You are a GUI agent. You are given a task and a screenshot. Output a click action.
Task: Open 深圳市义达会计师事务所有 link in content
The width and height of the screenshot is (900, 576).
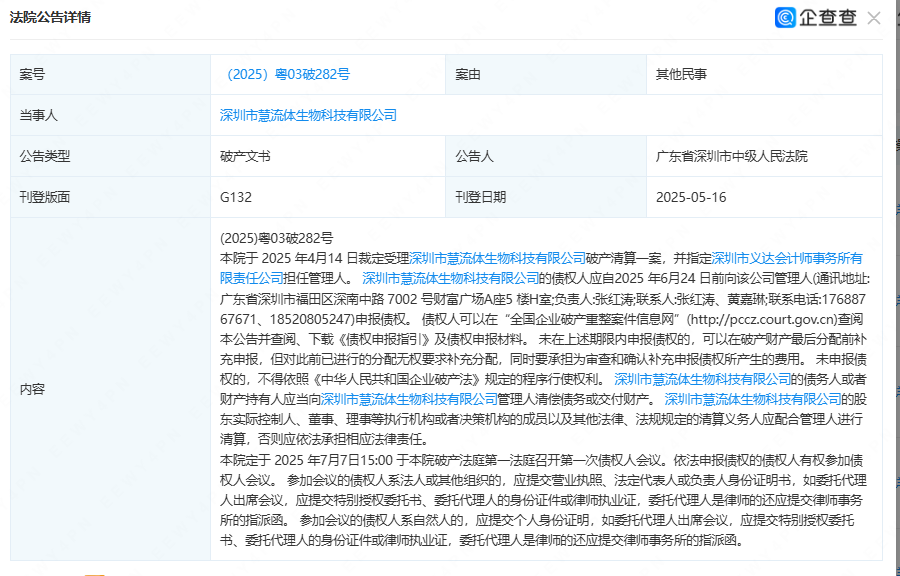pyautogui.click(x=787, y=258)
